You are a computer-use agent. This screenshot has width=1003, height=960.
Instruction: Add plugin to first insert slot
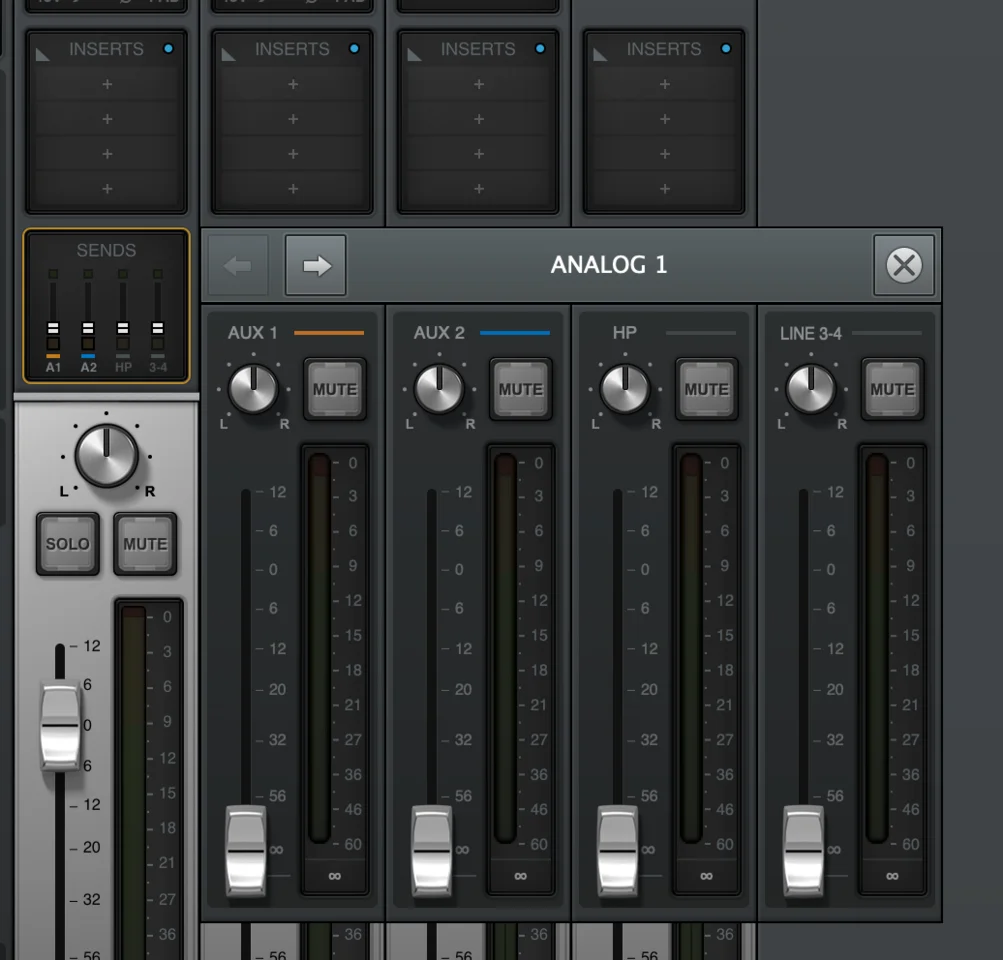[x=106, y=85]
